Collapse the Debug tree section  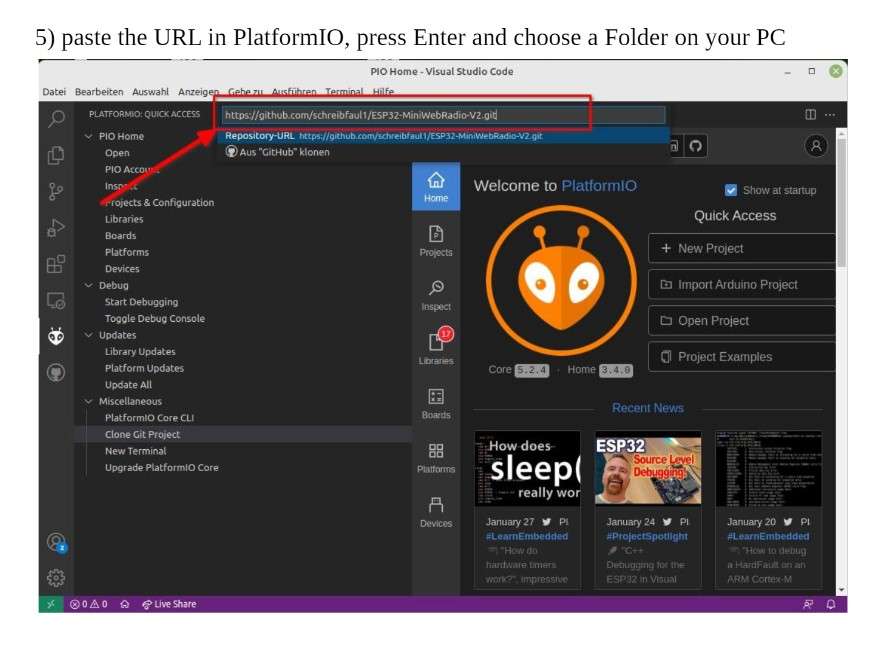(89, 285)
